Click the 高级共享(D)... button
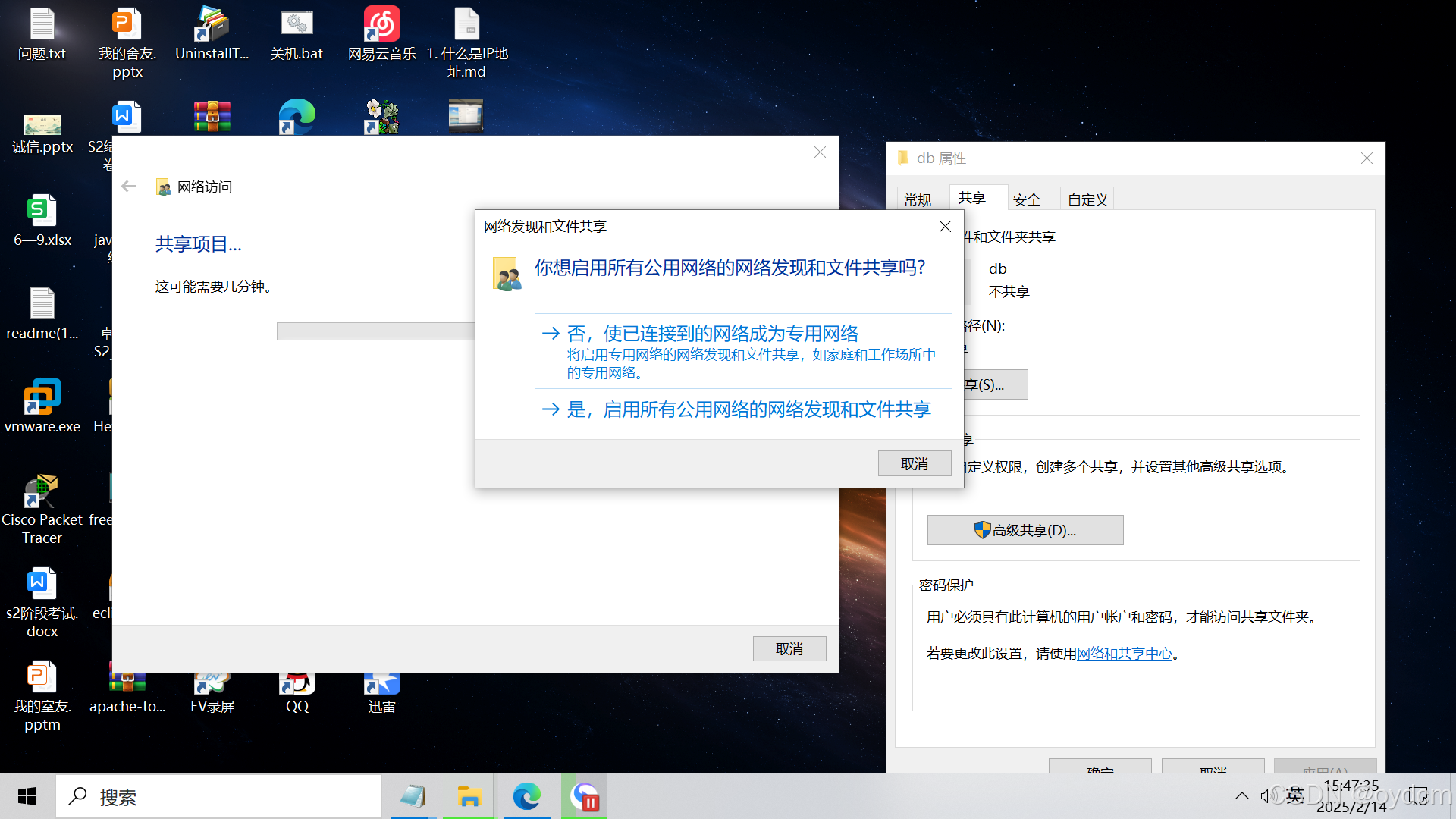Image resolution: width=1456 pixels, height=819 pixels. pyautogui.click(x=1025, y=530)
